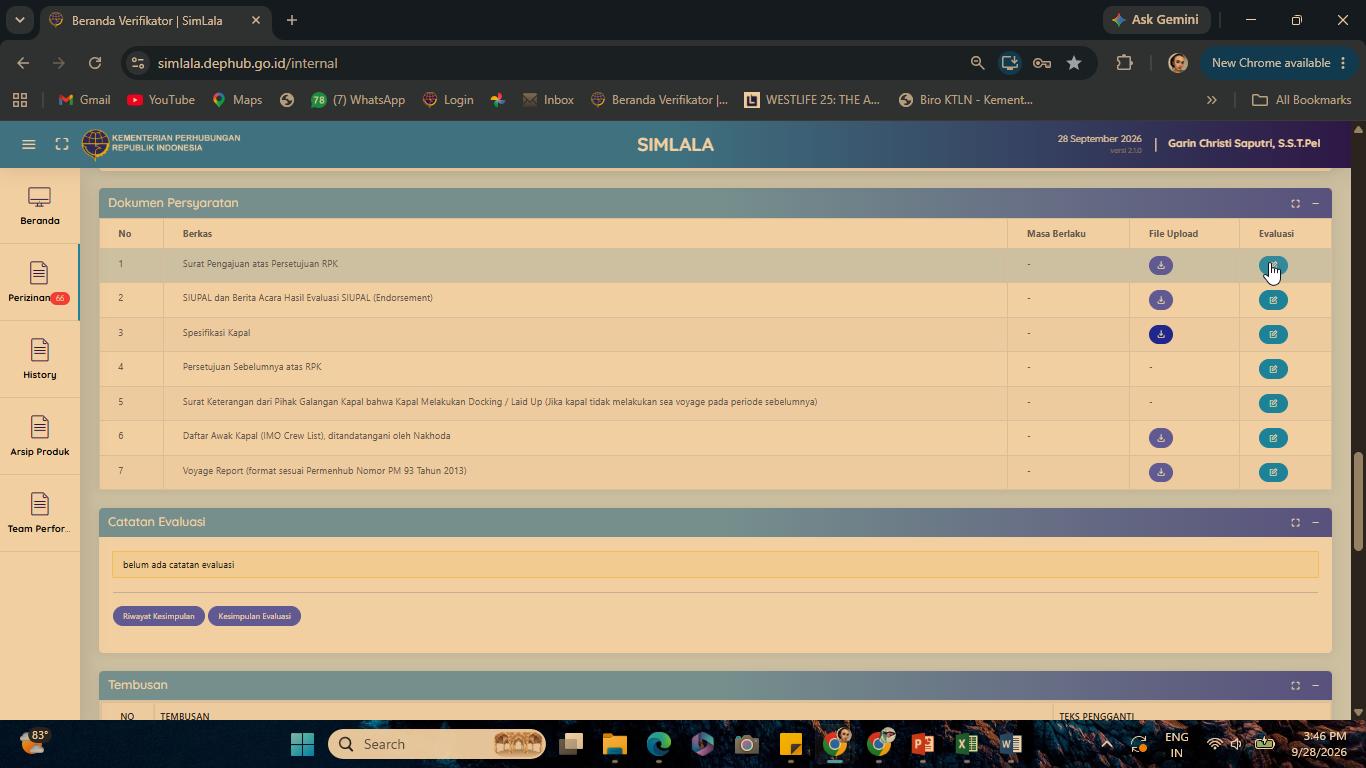
Task: Open Arsip Produk in the sidebar
Action: click(x=39, y=436)
